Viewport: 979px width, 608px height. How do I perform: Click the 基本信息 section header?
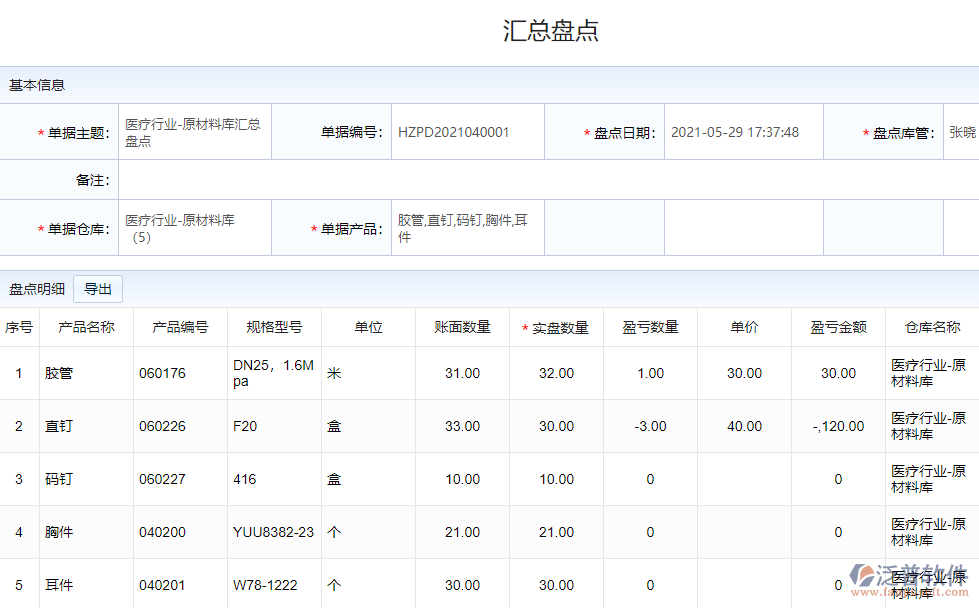[37, 85]
